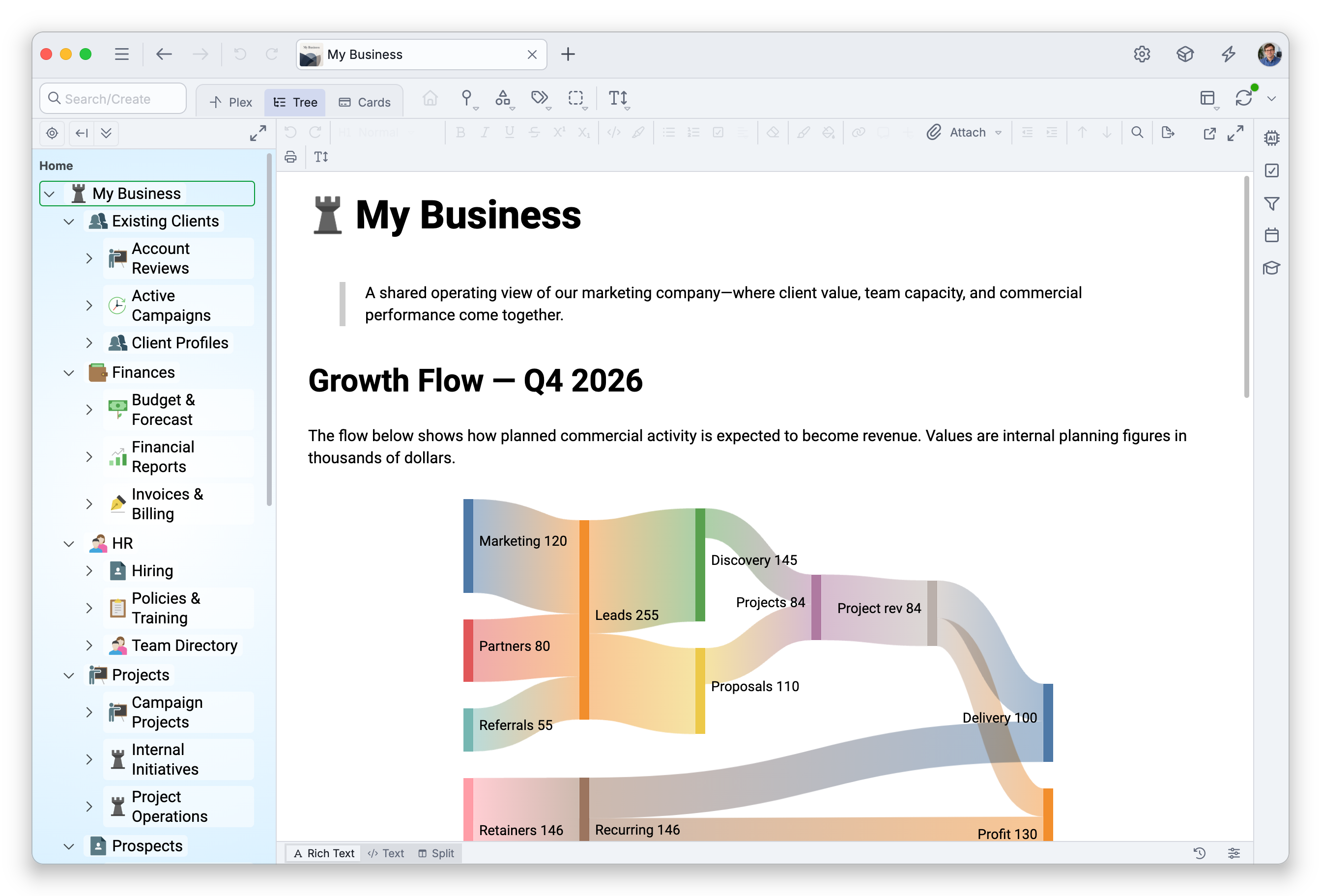Go back with the left arrow

tap(164, 54)
